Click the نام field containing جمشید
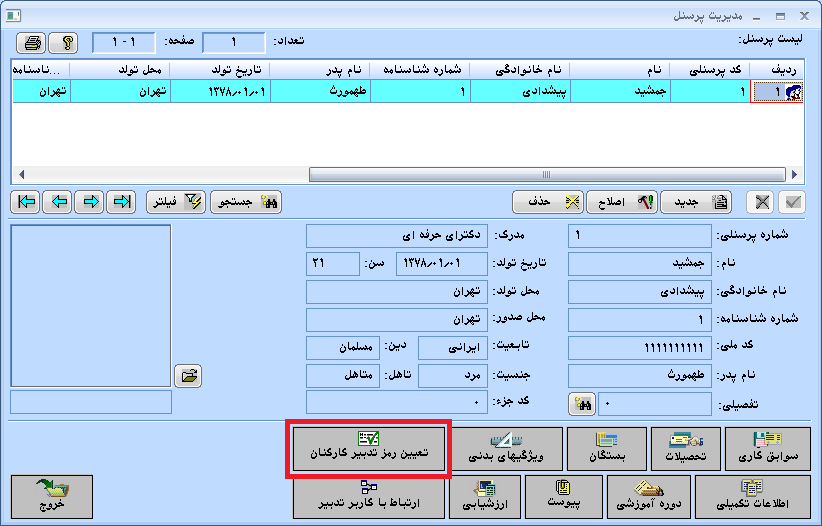The image size is (822, 526). tap(640, 263)
